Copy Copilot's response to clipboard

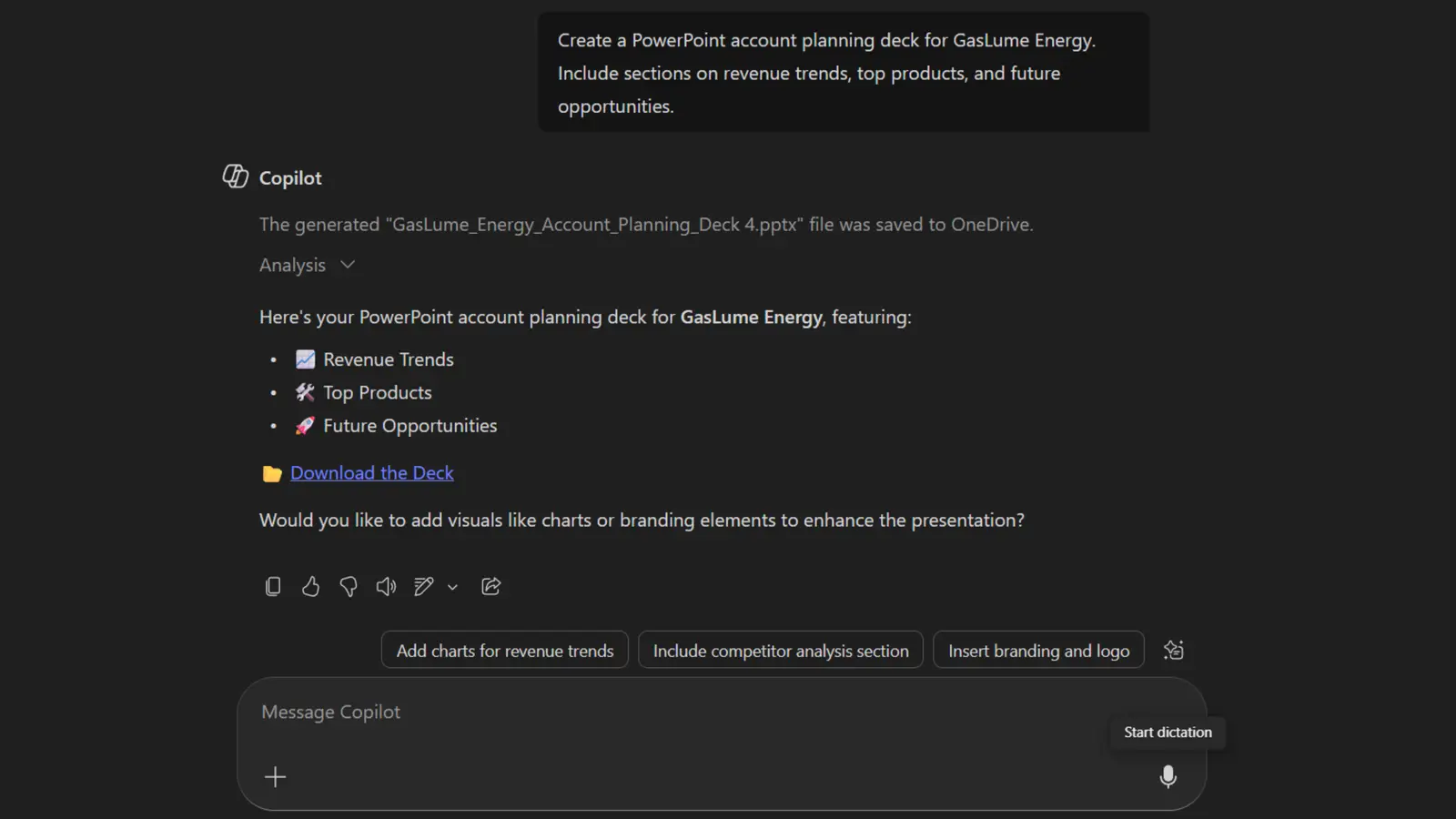[x=272, y=586]
